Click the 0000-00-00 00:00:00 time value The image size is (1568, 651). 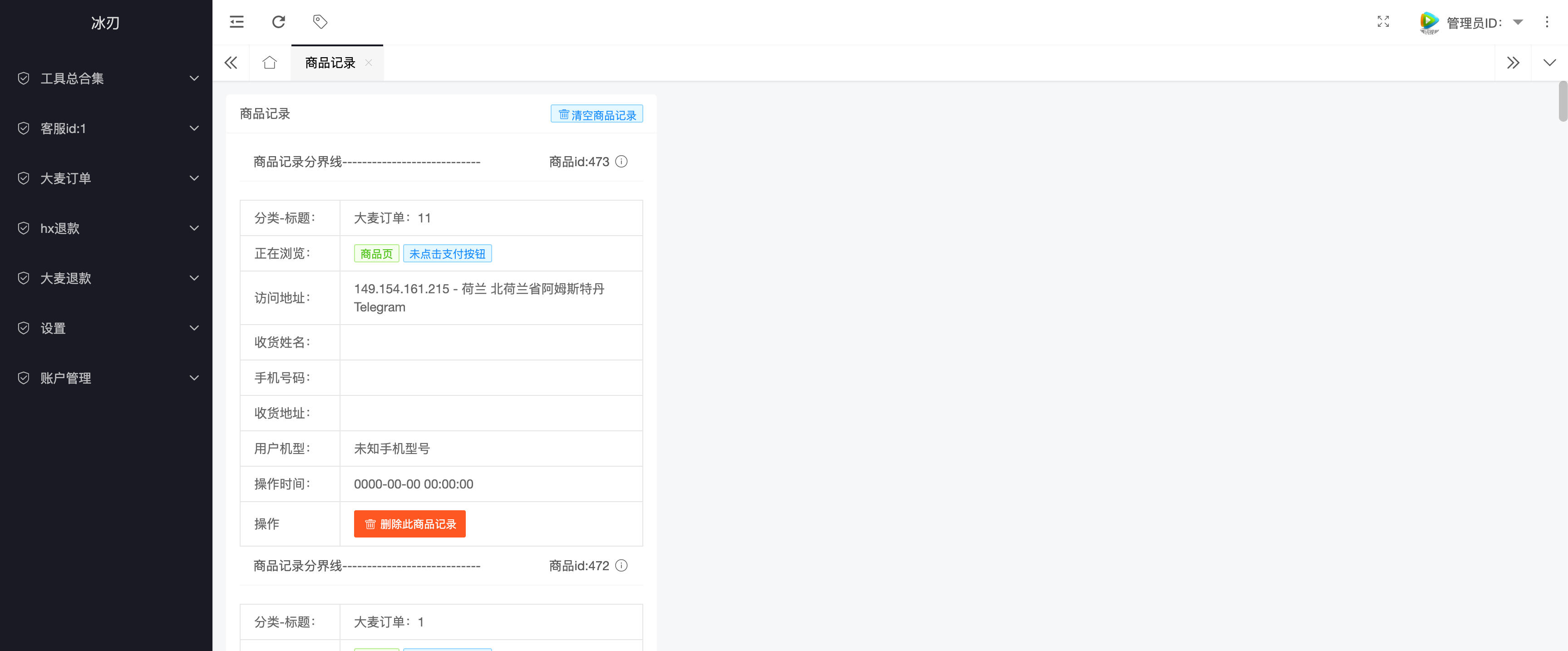(414, 484)
